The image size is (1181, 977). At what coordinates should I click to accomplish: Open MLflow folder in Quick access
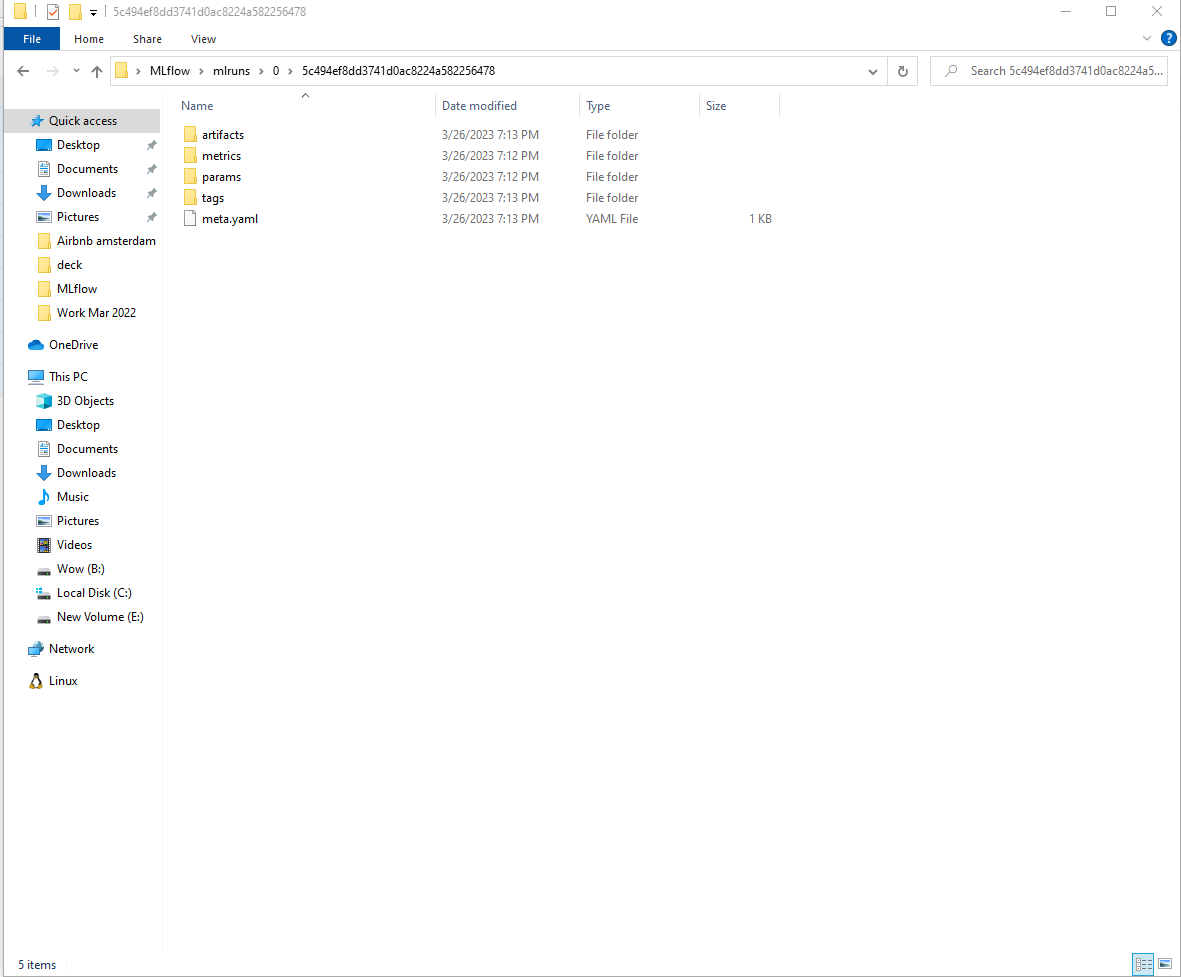click(x=77, y=289)
